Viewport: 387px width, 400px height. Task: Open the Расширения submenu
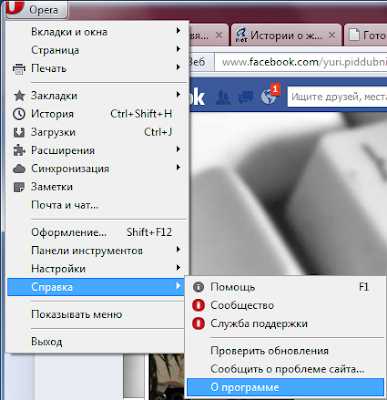97,151
